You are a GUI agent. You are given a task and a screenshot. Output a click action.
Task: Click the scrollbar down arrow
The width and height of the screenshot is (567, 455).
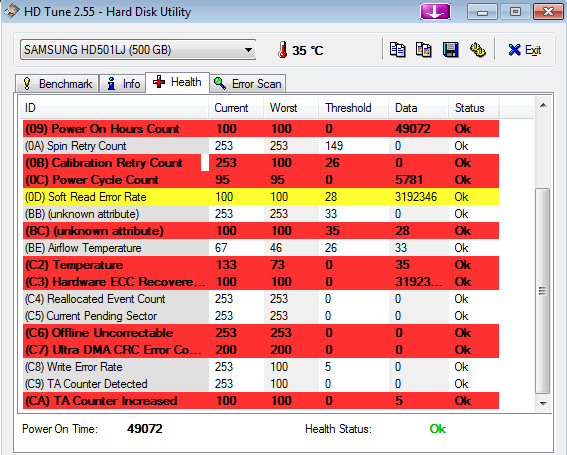[543, 403]
